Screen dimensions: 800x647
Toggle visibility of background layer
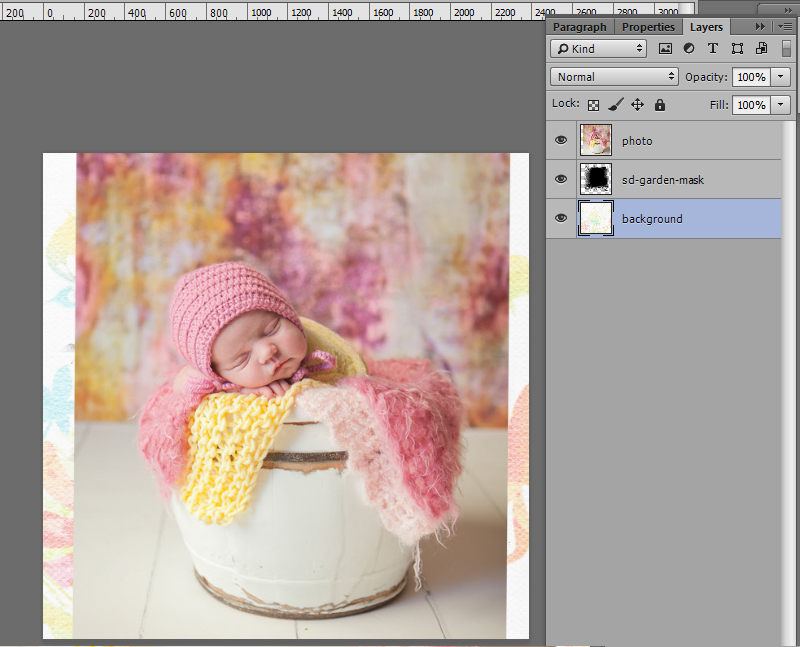click(x=561, y=218)
